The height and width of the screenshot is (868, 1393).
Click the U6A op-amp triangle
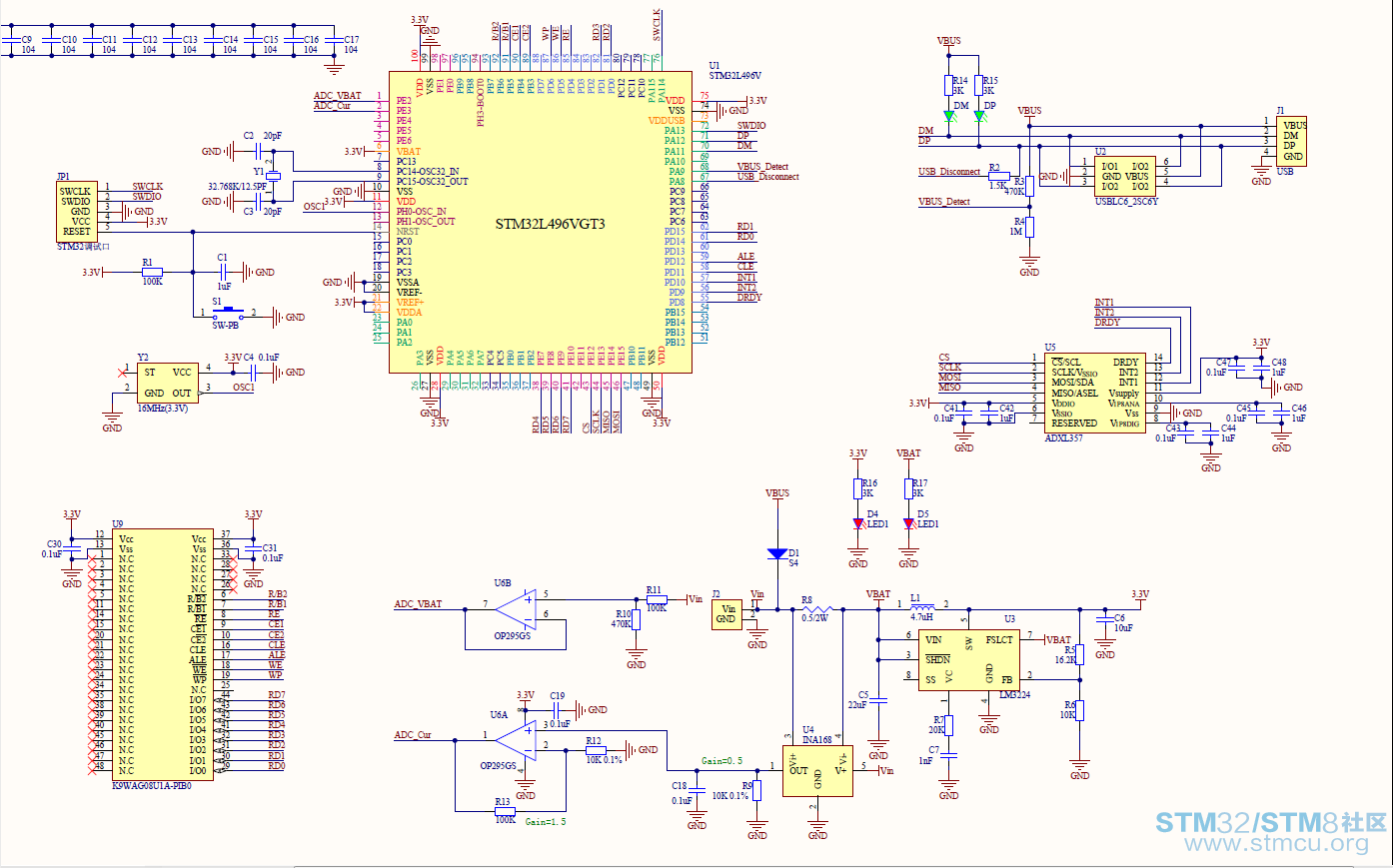click(517, 740)
